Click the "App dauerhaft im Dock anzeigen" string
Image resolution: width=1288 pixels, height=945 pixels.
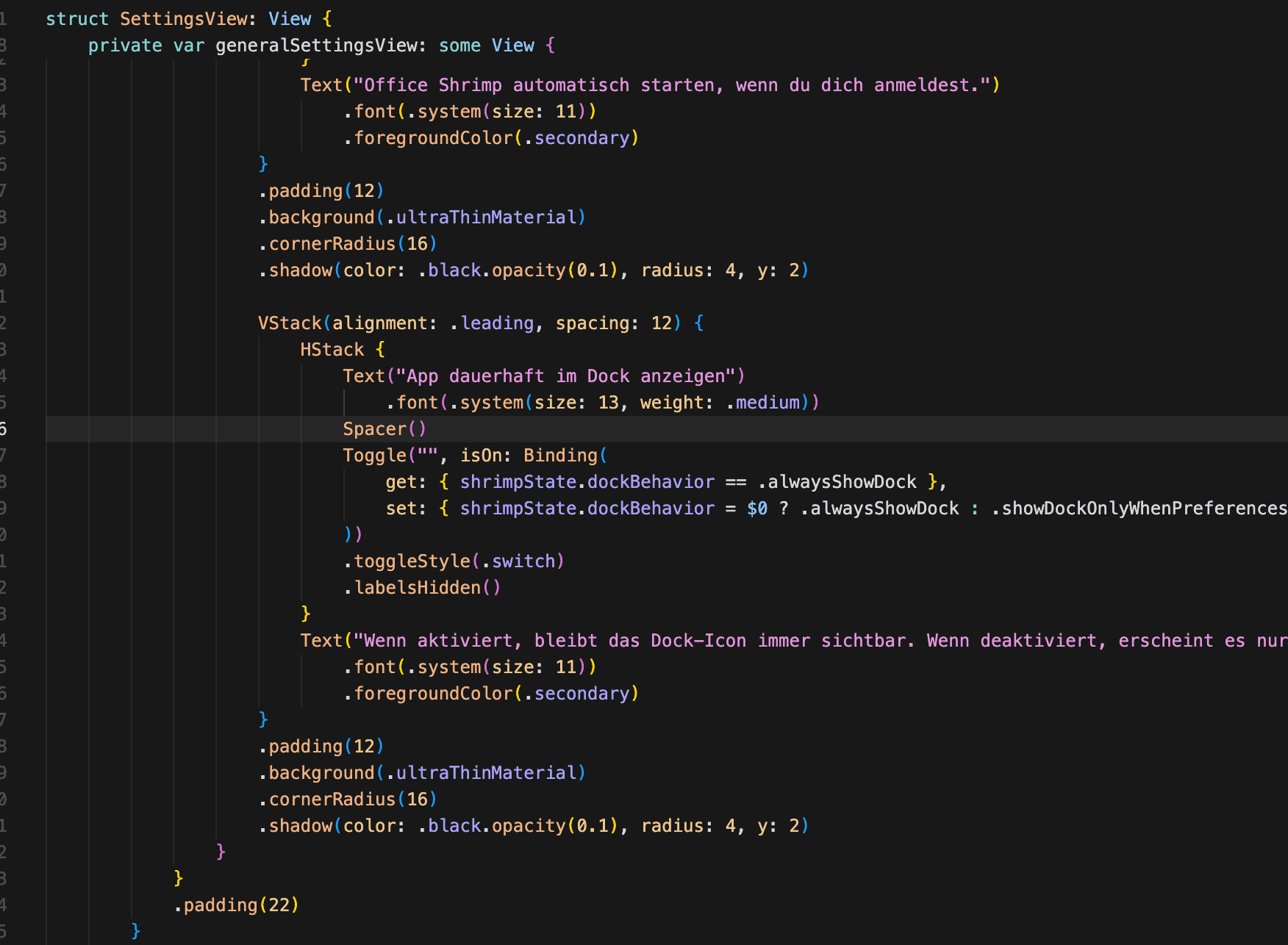click(x=565, y=376)
